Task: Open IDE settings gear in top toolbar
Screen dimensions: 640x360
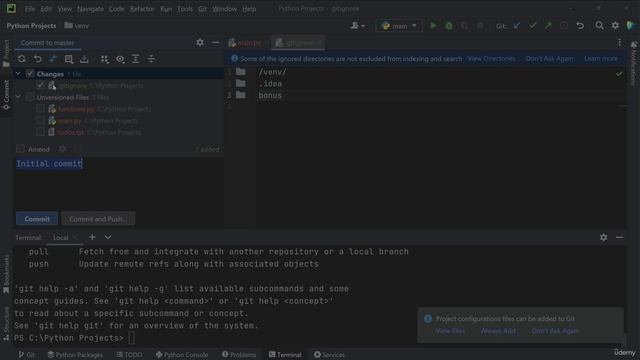Action: pyautogui.click(x=615, y=26)
